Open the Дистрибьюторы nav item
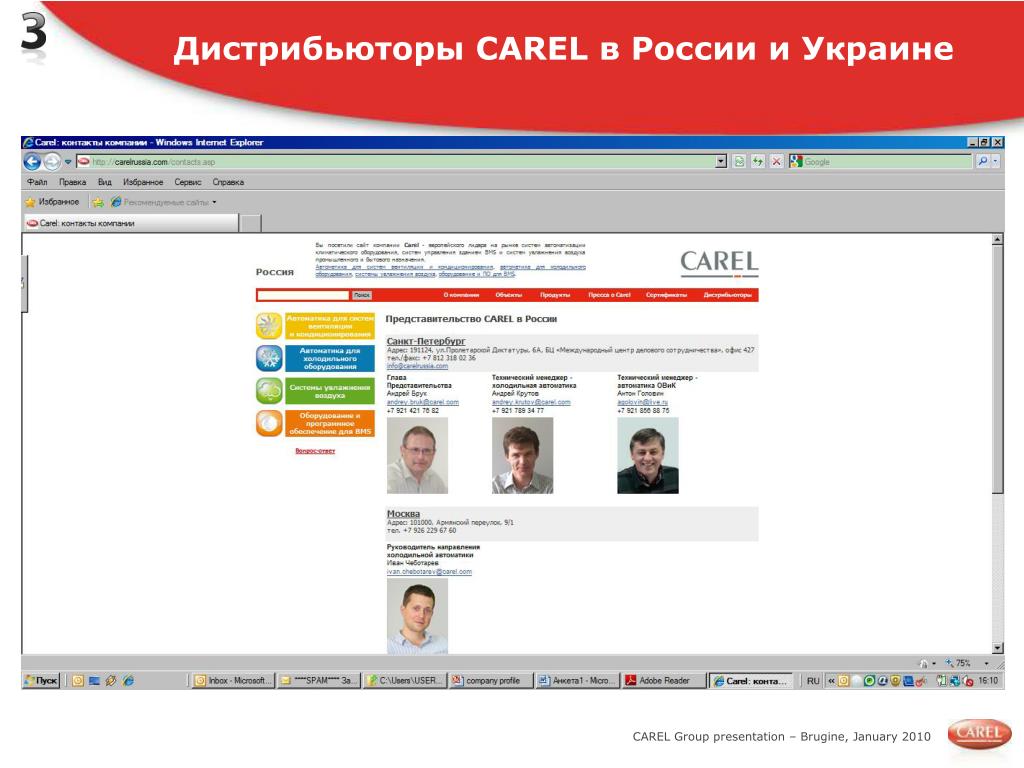Viewport: 1024px width, 768px height. [728, 295]
